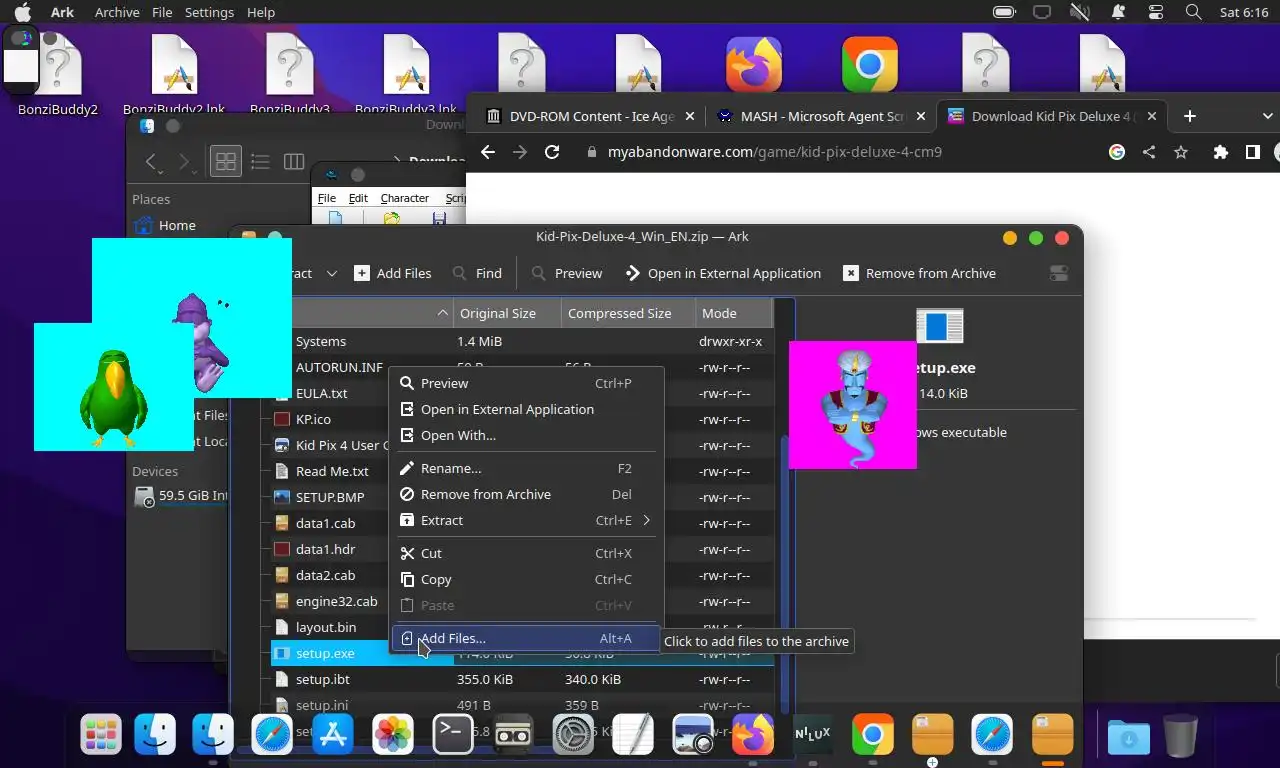This screenshot has width=1280, height=768.
Task: Select data2.cab in the file list
Action: (x=325, y=575)
